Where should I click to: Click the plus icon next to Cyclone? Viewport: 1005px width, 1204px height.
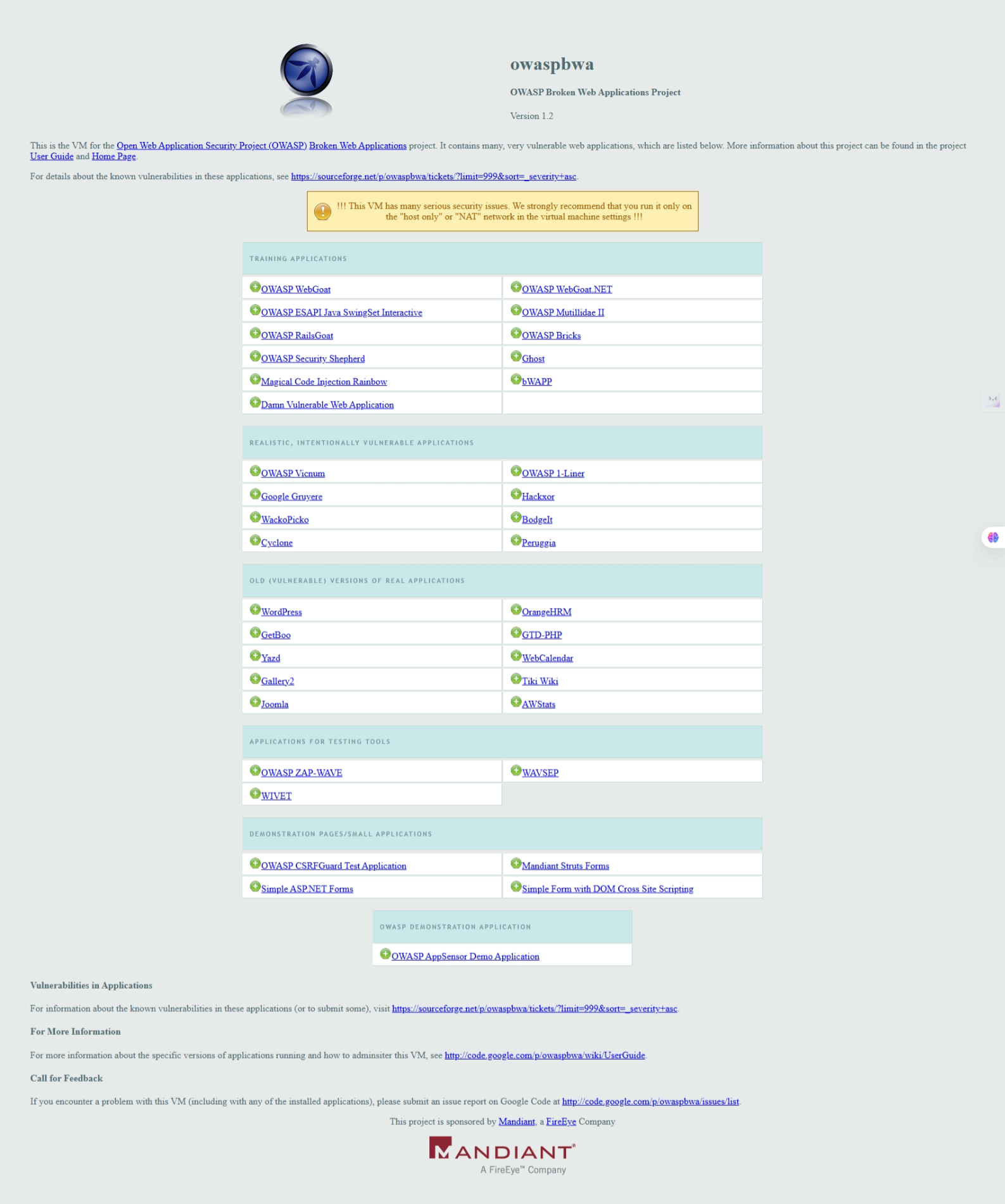(255, 540)
